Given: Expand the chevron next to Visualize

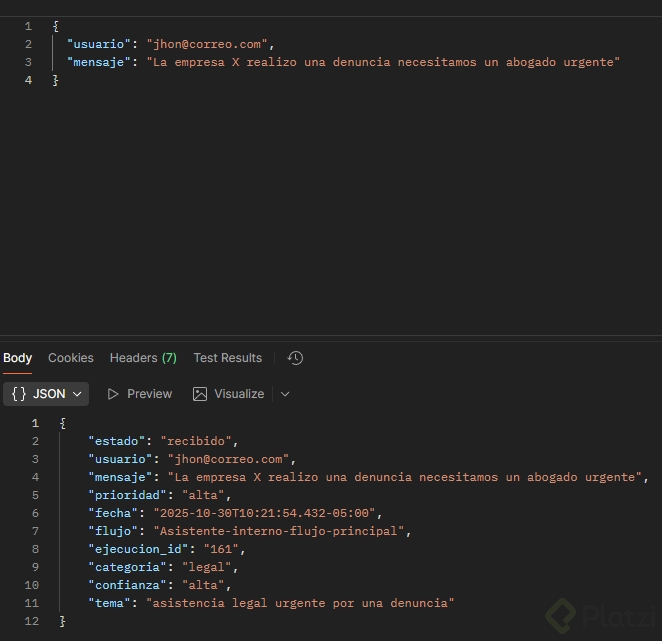Looking at the screenshot, I should click(285, 394).
